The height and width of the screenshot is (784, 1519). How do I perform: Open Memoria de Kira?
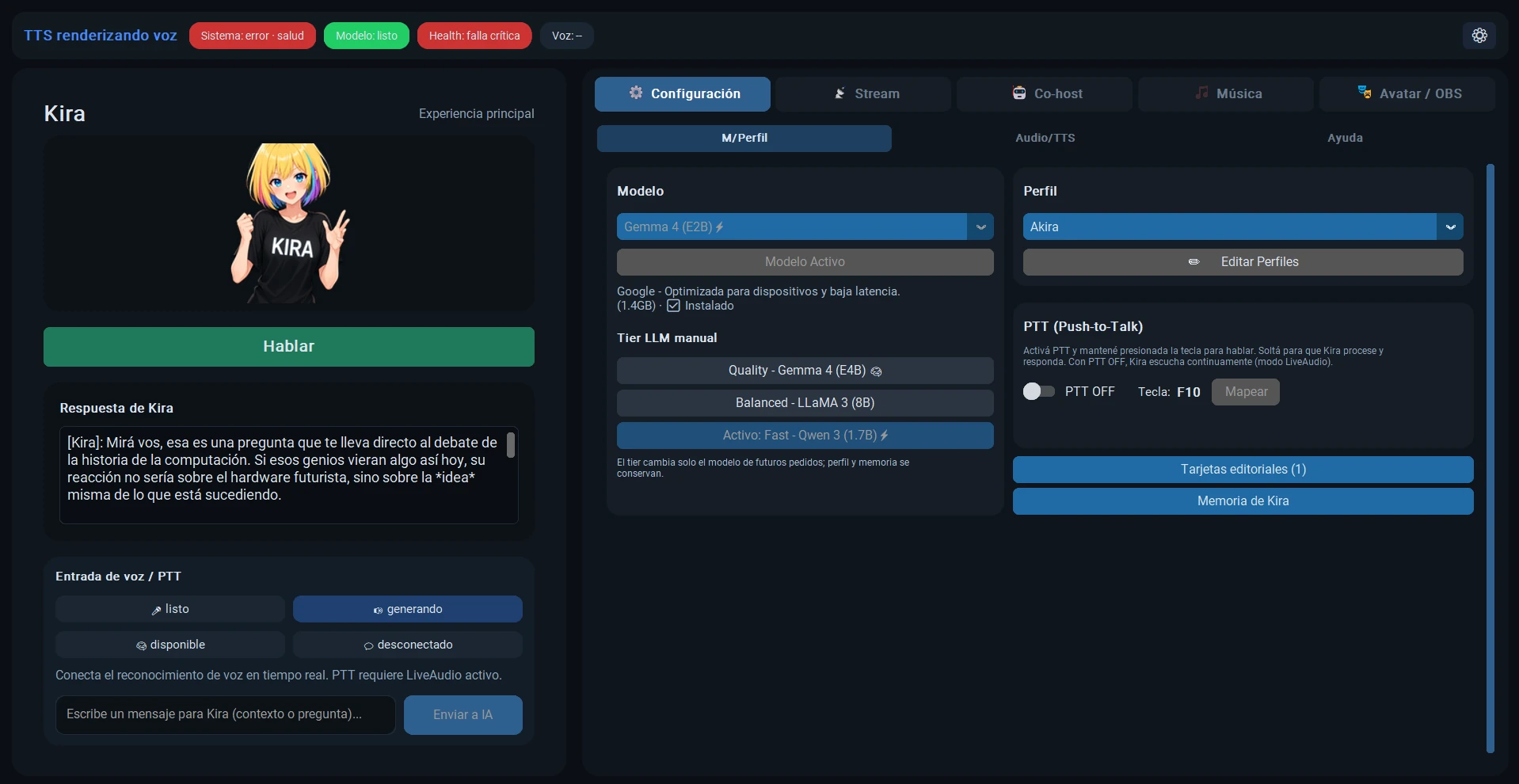1243,501
